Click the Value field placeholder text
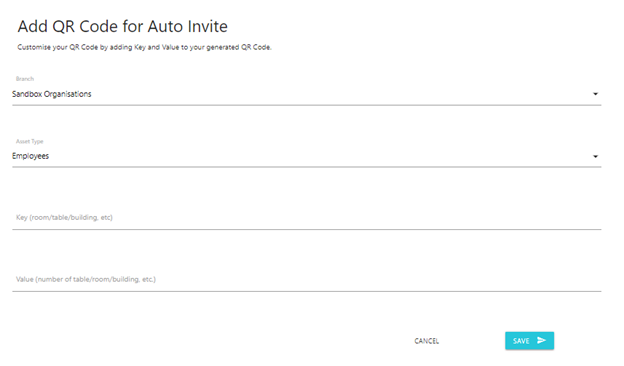 point(86,279)
